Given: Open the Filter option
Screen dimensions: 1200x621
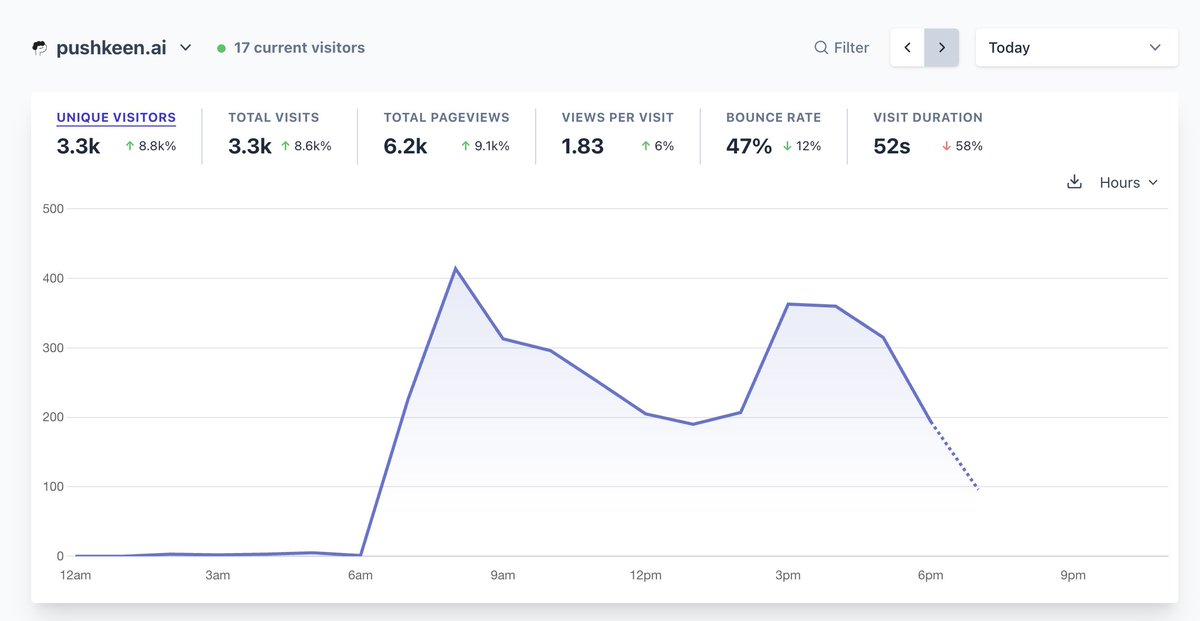Looking at the screenshot, I should [841, 47].
